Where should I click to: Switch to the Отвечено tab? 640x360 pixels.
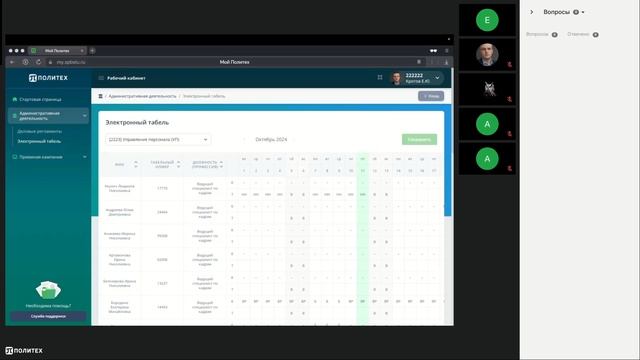pyautogui.click(x=583, y=34)
